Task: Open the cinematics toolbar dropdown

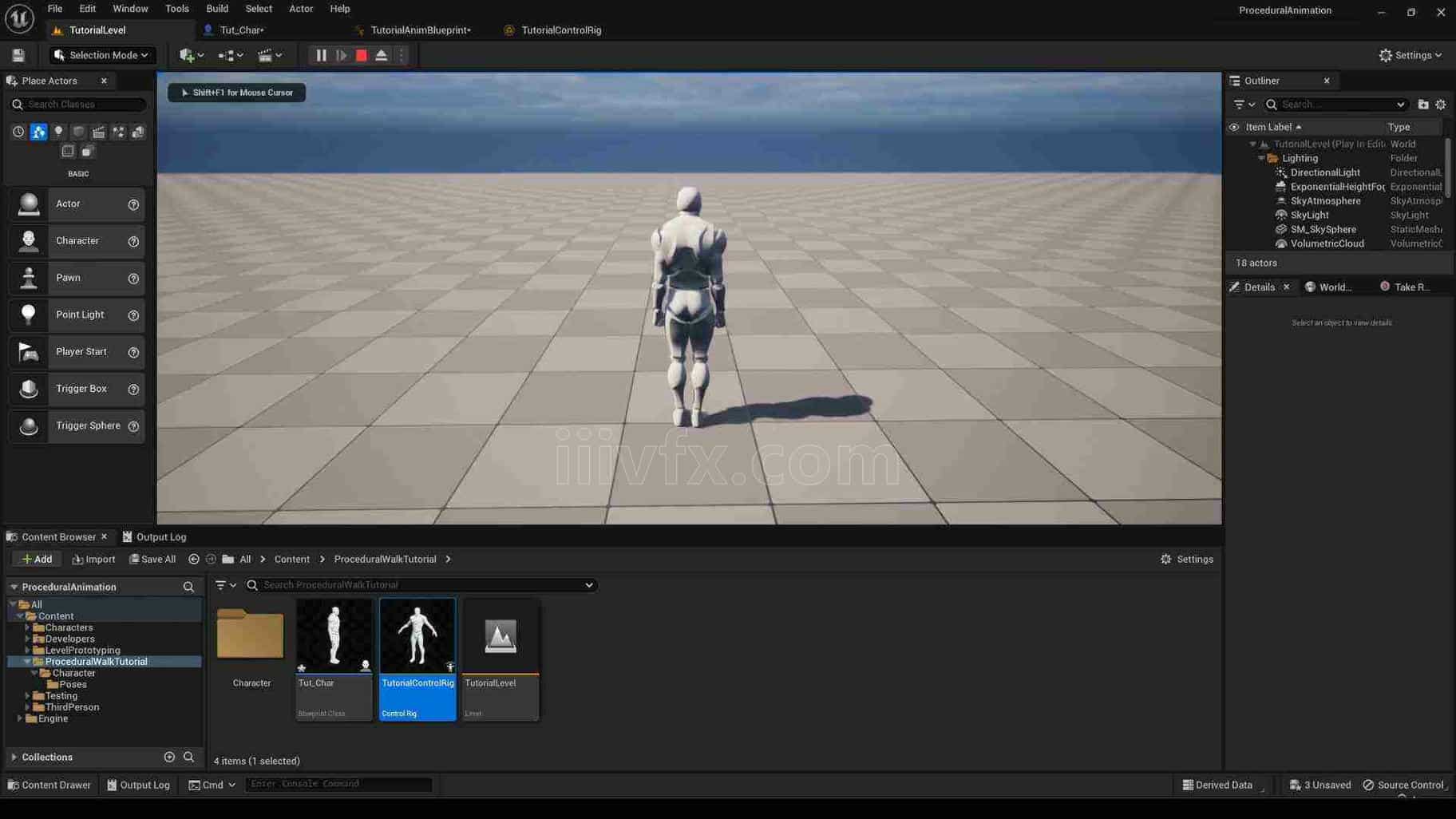Action: coord(270,55)
